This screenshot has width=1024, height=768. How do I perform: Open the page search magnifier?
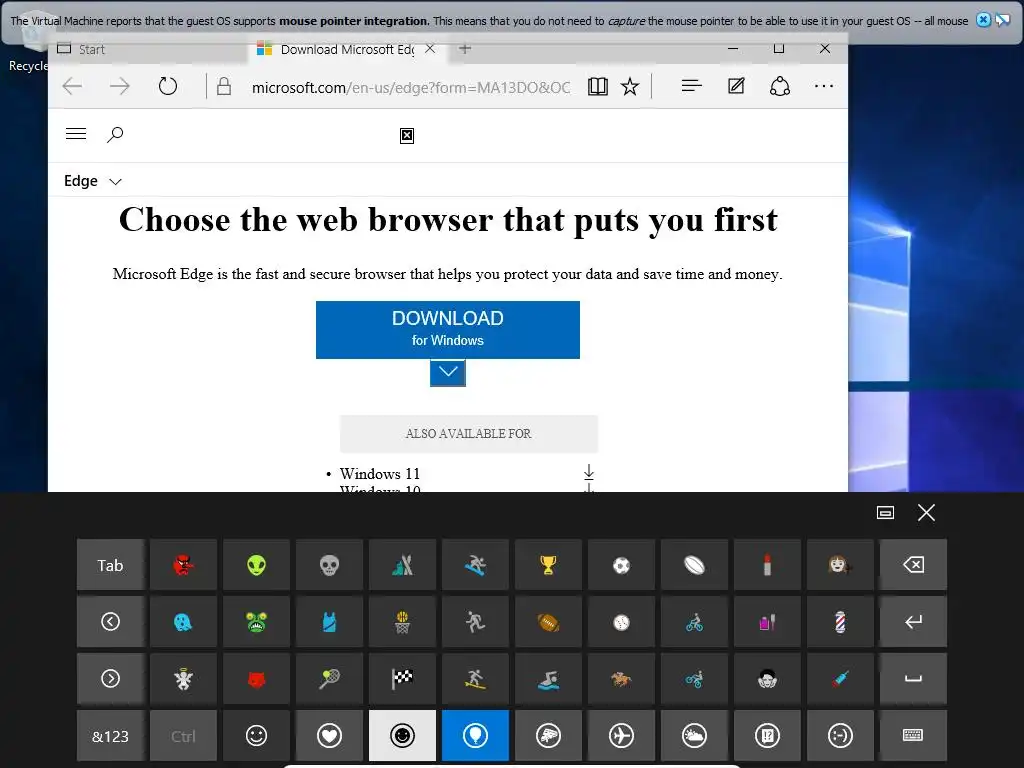[x=115, y=135]
